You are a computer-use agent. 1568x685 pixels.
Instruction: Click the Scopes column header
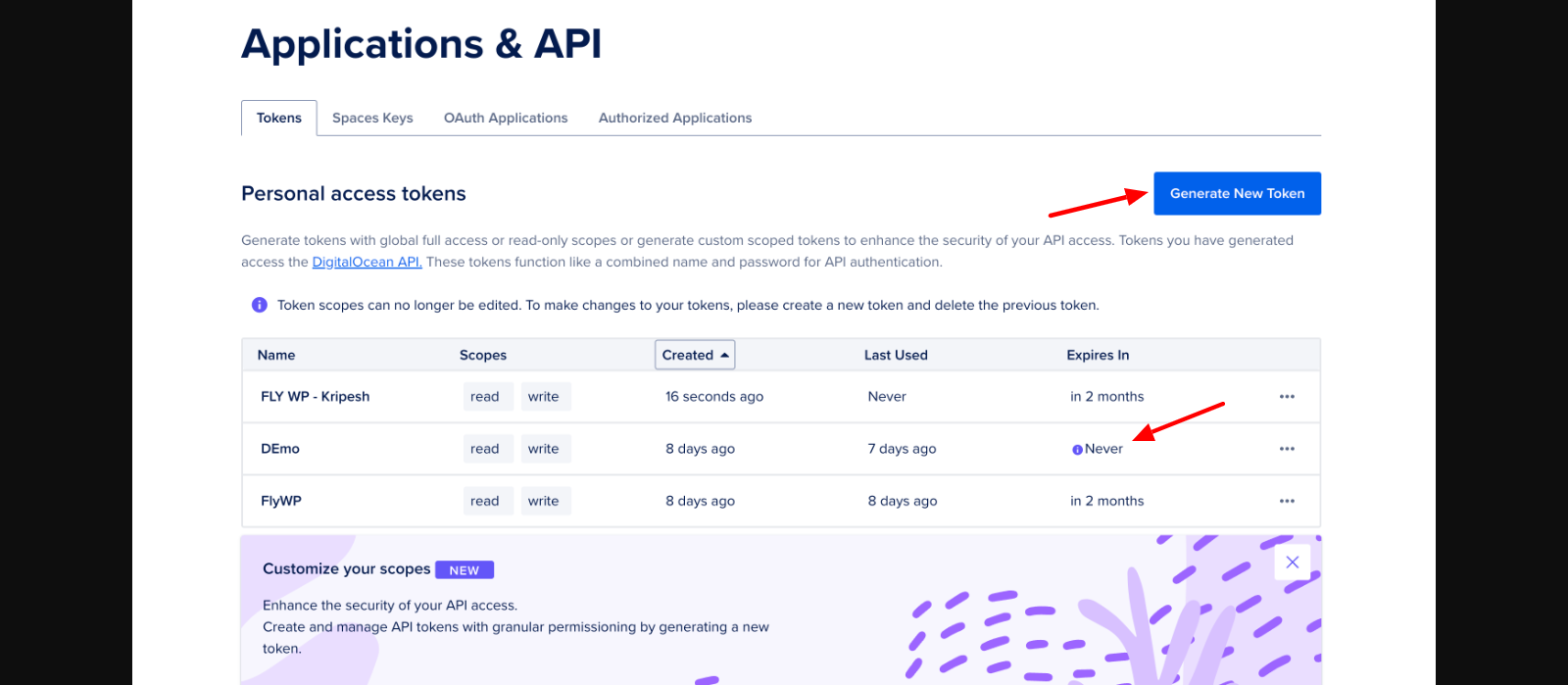[483, 355]
